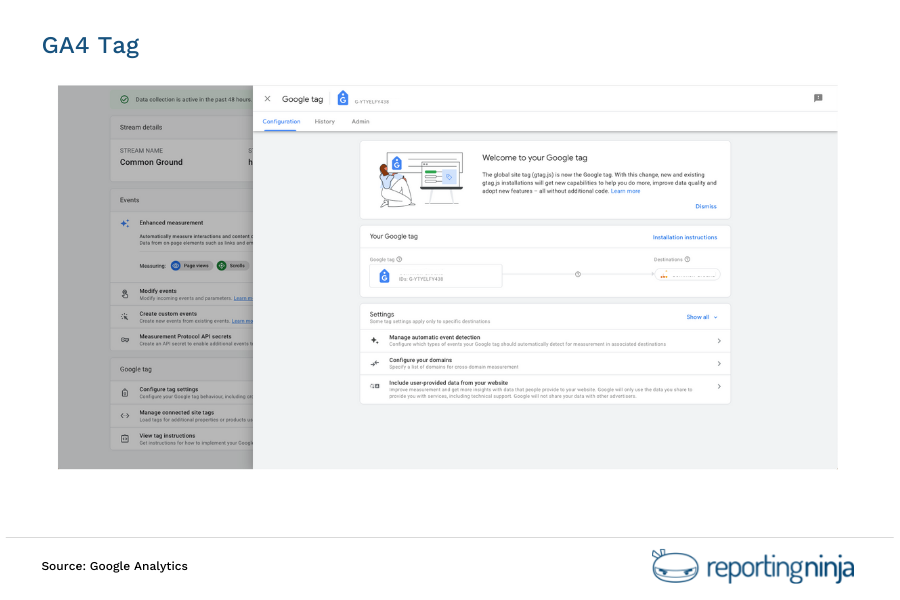
Task: Select the Enhanced measurement sparkle icon
Action: pyautogui.click(x=125, y=222)
